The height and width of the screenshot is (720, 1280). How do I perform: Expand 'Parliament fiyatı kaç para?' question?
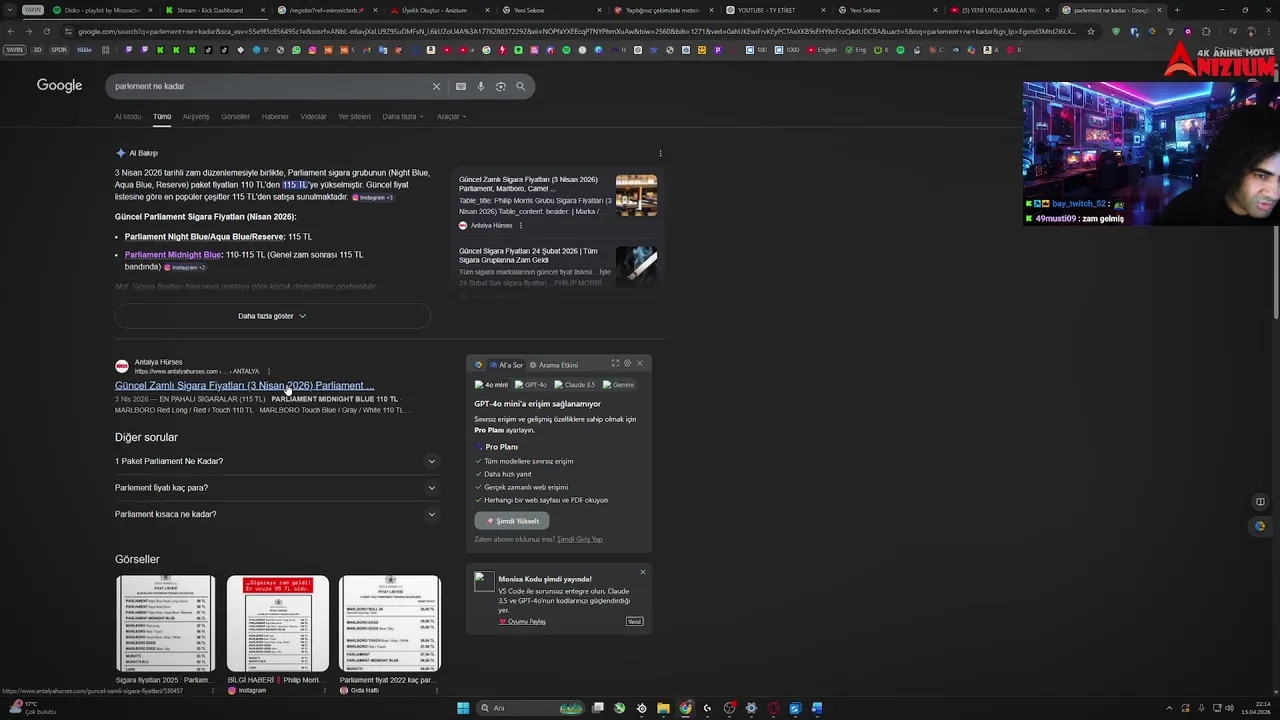tap(276, 488)
